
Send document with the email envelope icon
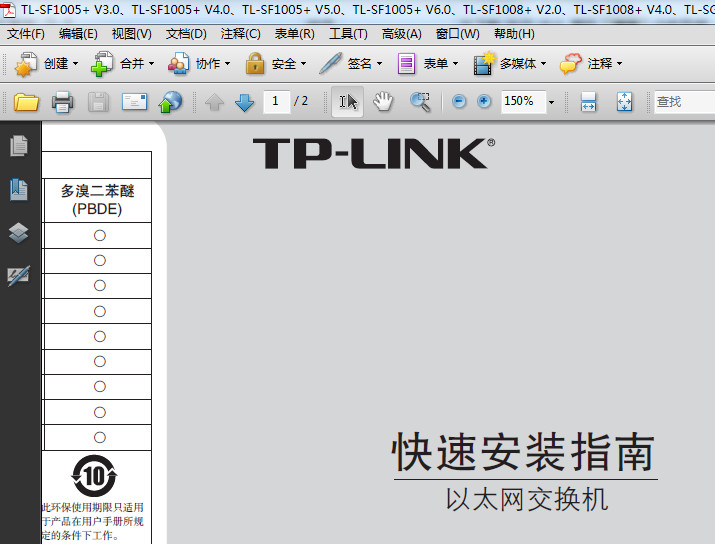pos(135,102)
